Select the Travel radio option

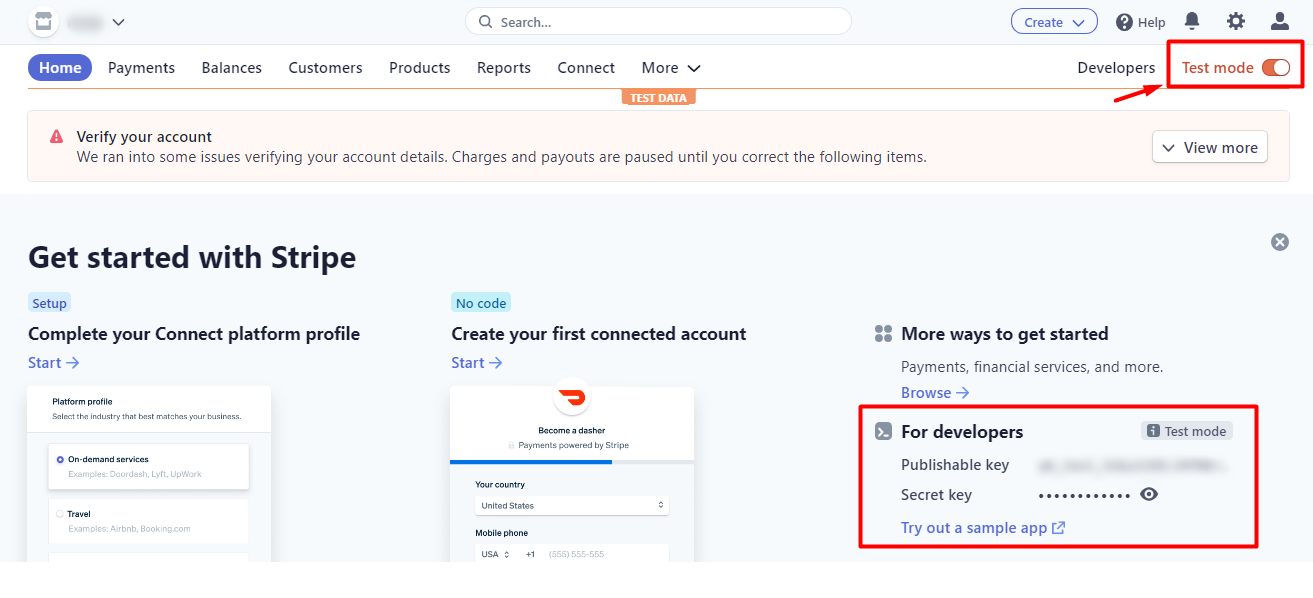point(60,514)
